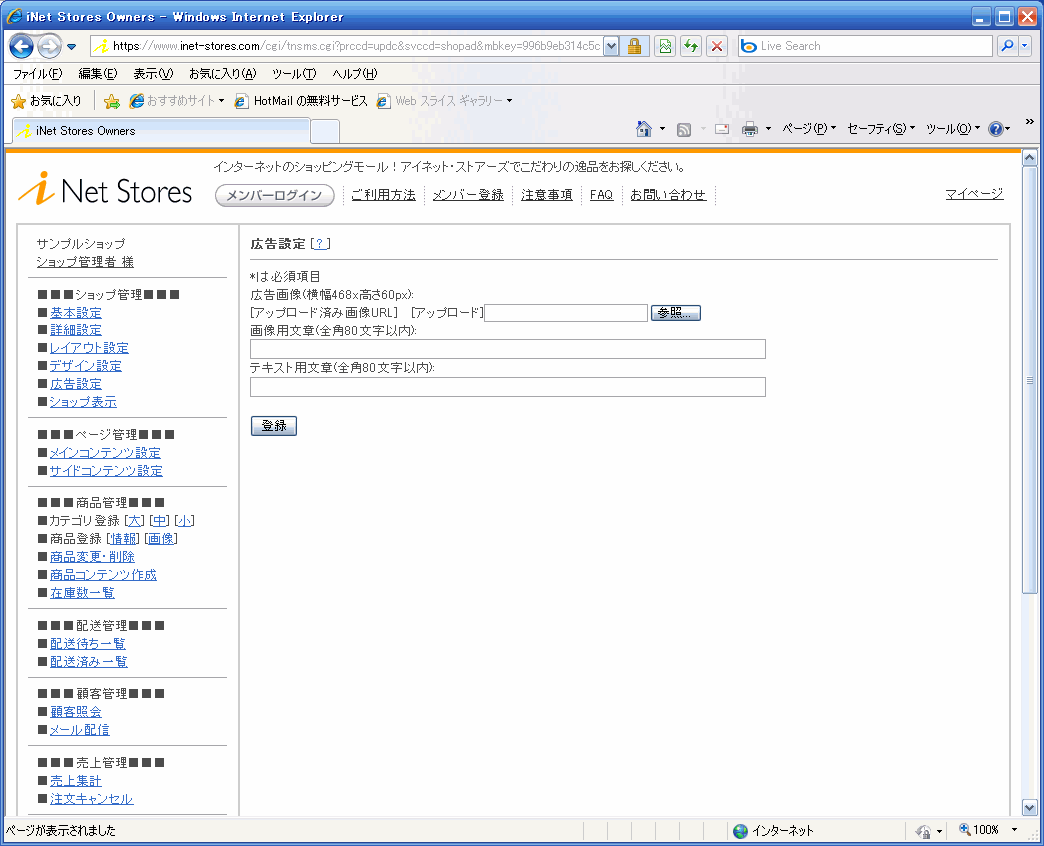Click the browser Back arrow button
1044x846 pixels.
click(x=22, y=46)
